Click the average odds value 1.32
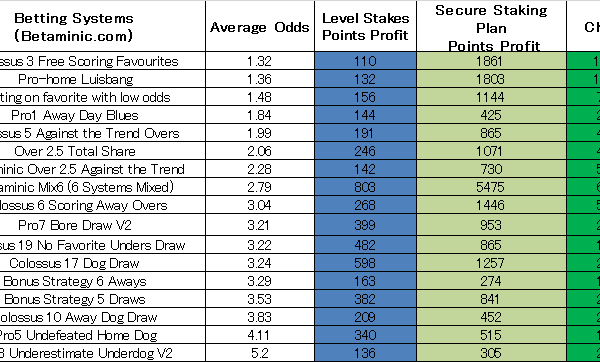 coord(260,61)
